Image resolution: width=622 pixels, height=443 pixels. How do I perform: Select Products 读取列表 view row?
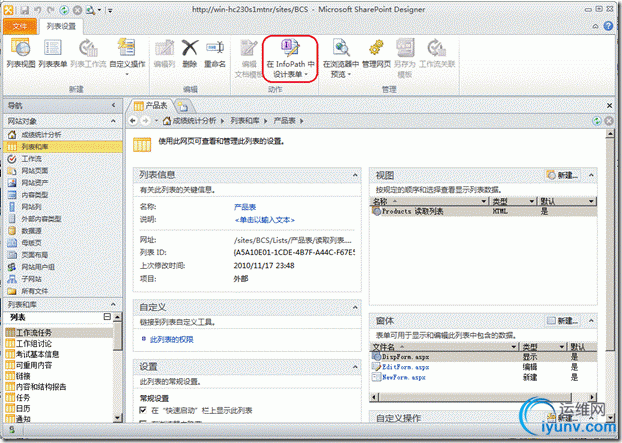tap(483, 211)
